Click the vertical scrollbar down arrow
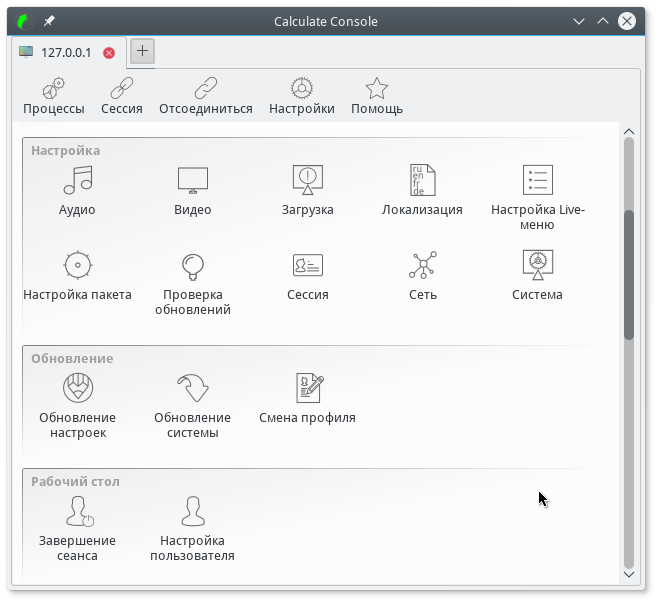Viewport: 658px width, 603px height. tap(629, 574)
